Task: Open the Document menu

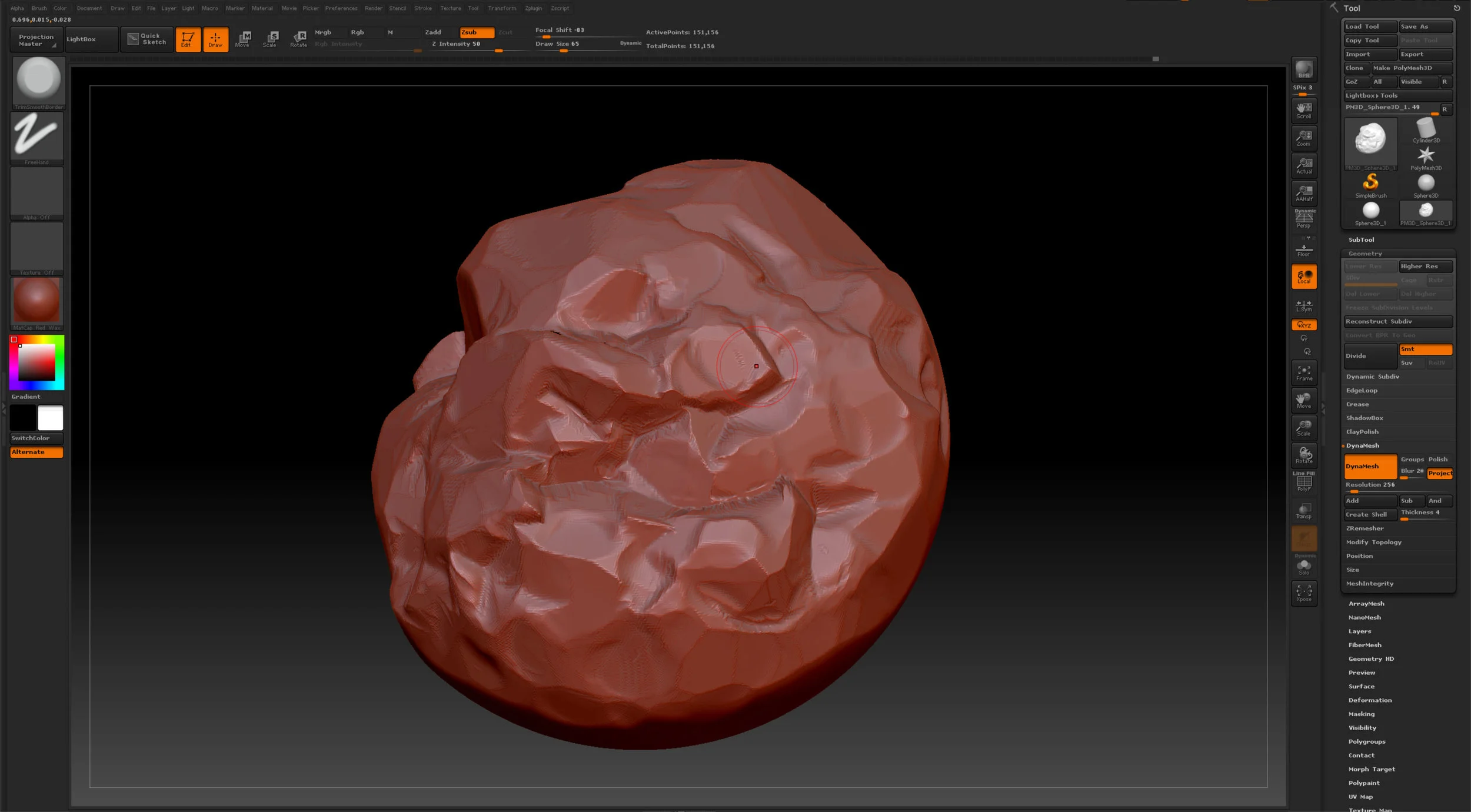Action: [89, 8]
